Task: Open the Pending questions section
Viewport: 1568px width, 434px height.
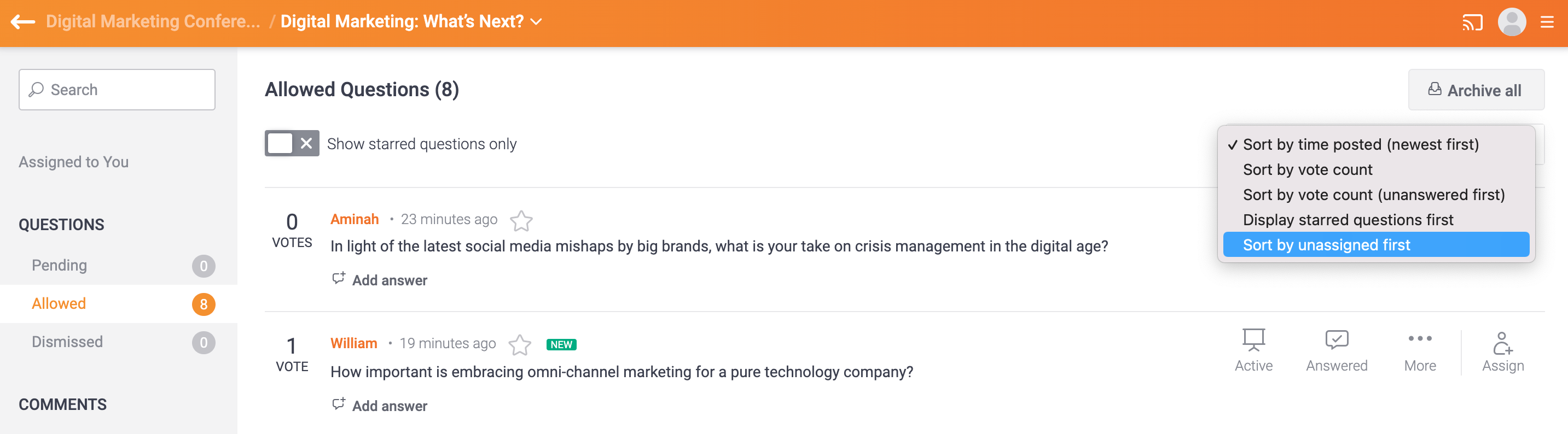Action: point(60,266)
